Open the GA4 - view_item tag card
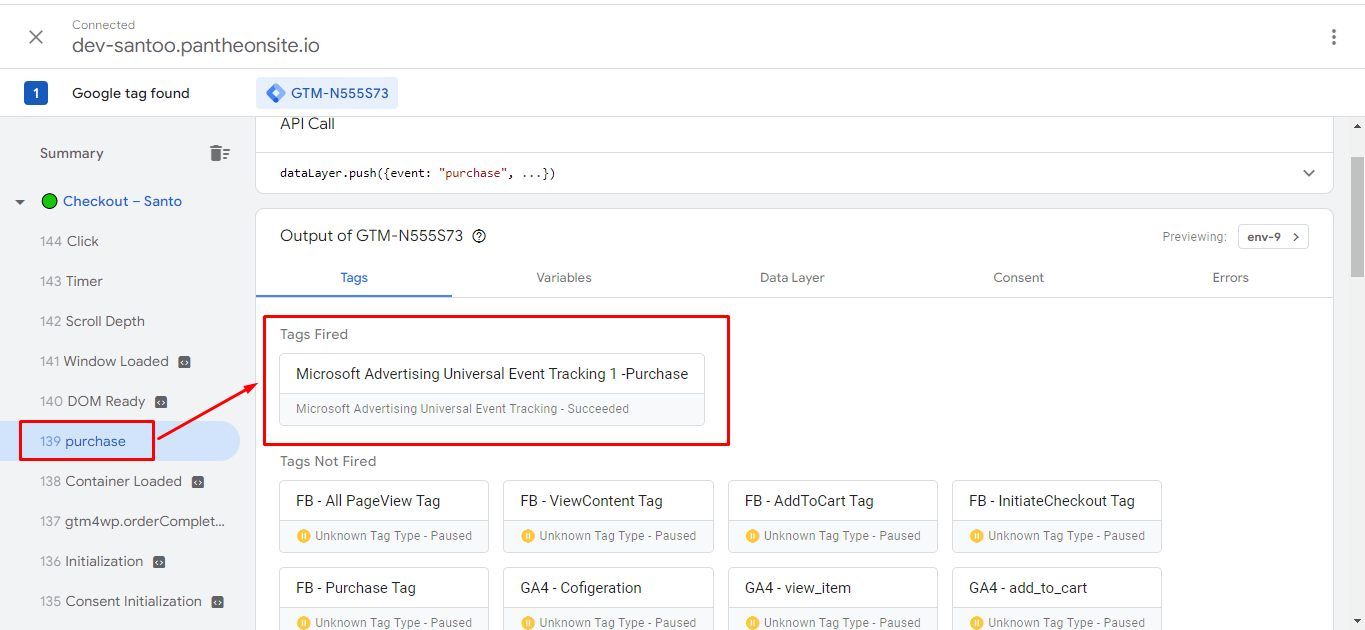Image resolution: width=1365 pixels, height=630 pixels. 833,599
